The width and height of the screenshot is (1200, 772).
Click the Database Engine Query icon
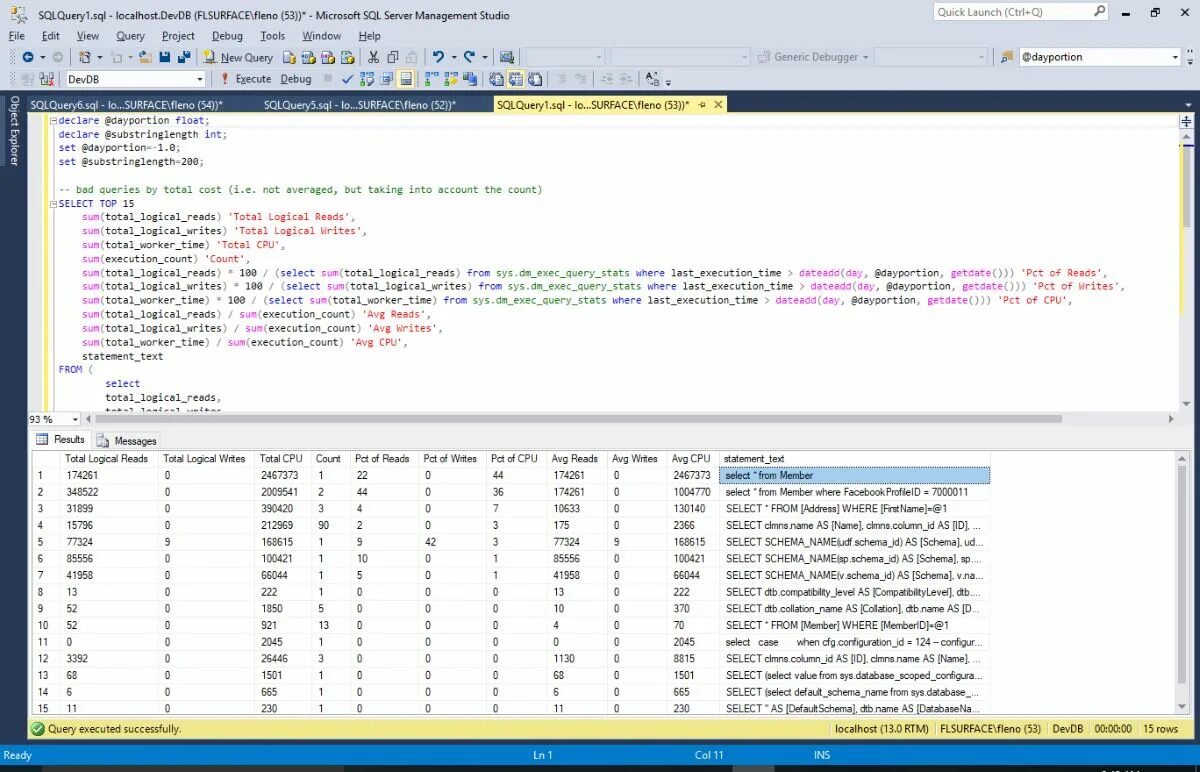[290, 57]
